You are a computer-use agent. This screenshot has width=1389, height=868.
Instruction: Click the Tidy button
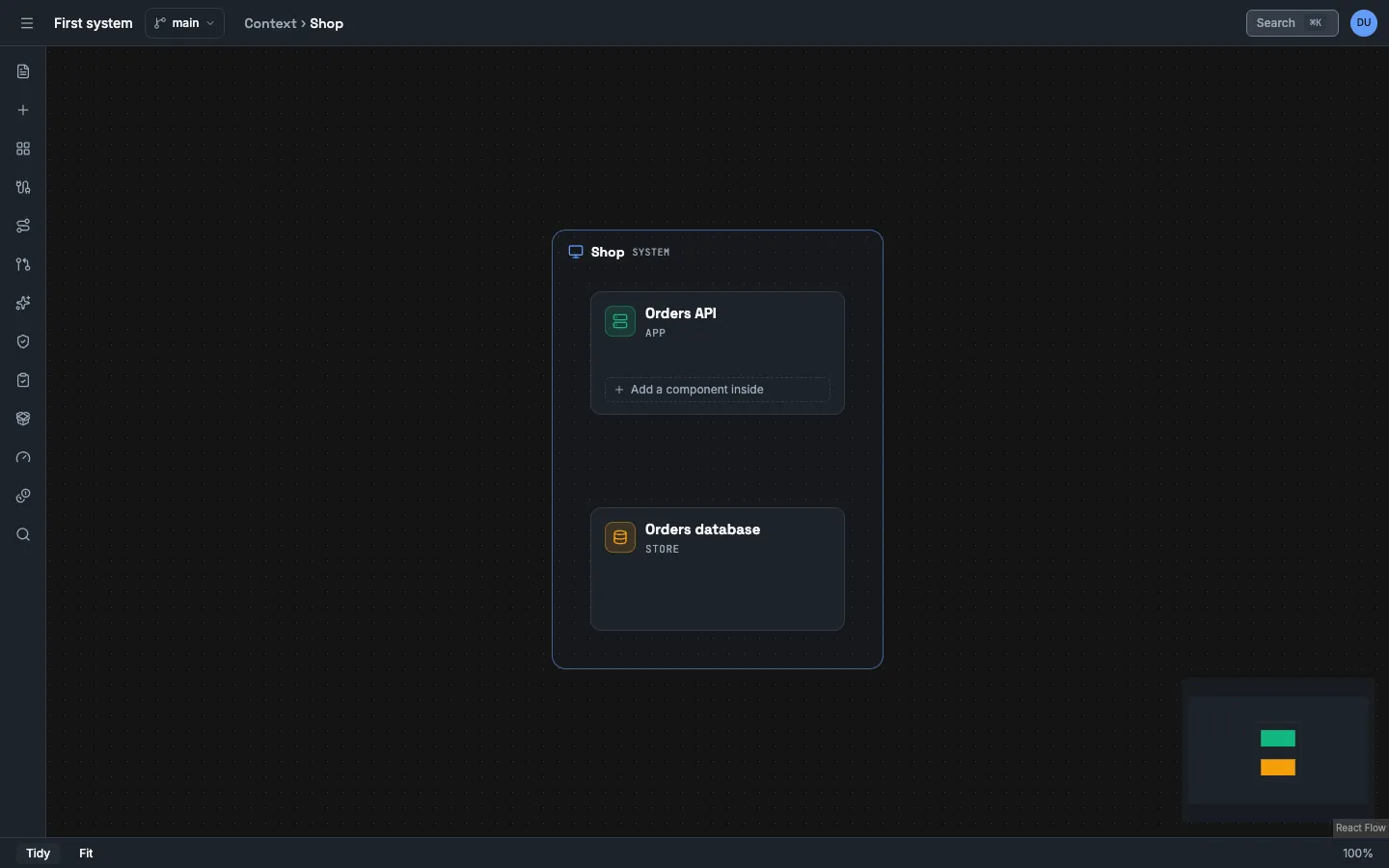click(39, 854)
